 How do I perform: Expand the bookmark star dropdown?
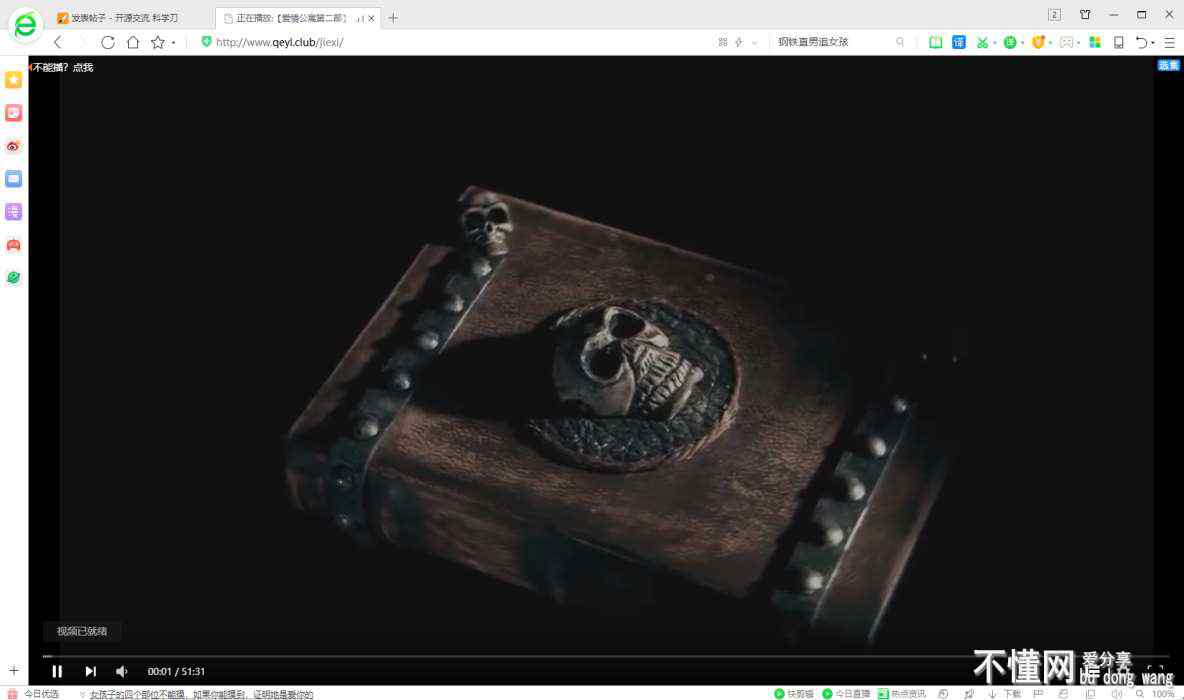pos(174,42)
